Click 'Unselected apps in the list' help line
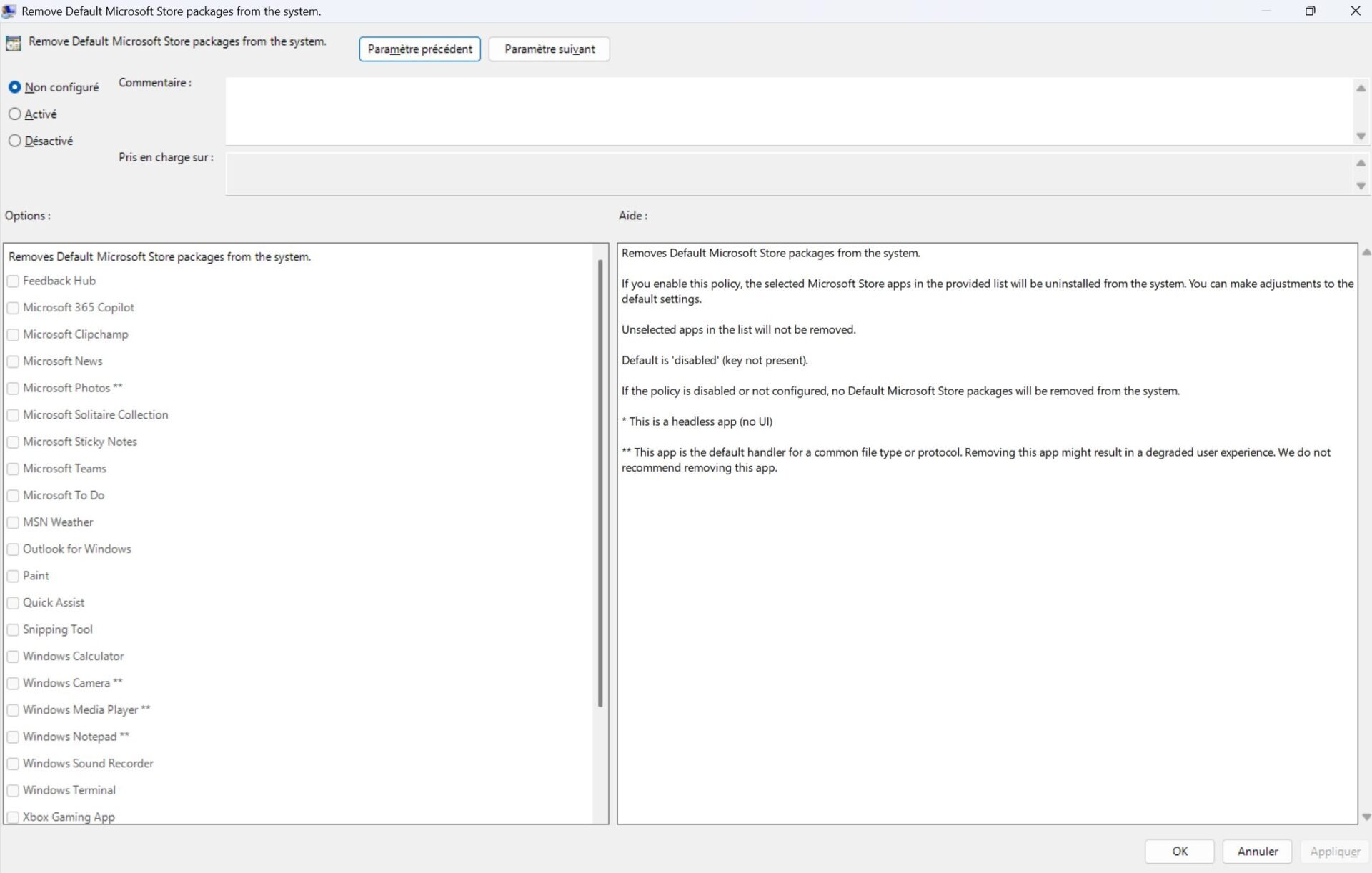Viewport: 1372px width, 873px height. tap(738, 329)
